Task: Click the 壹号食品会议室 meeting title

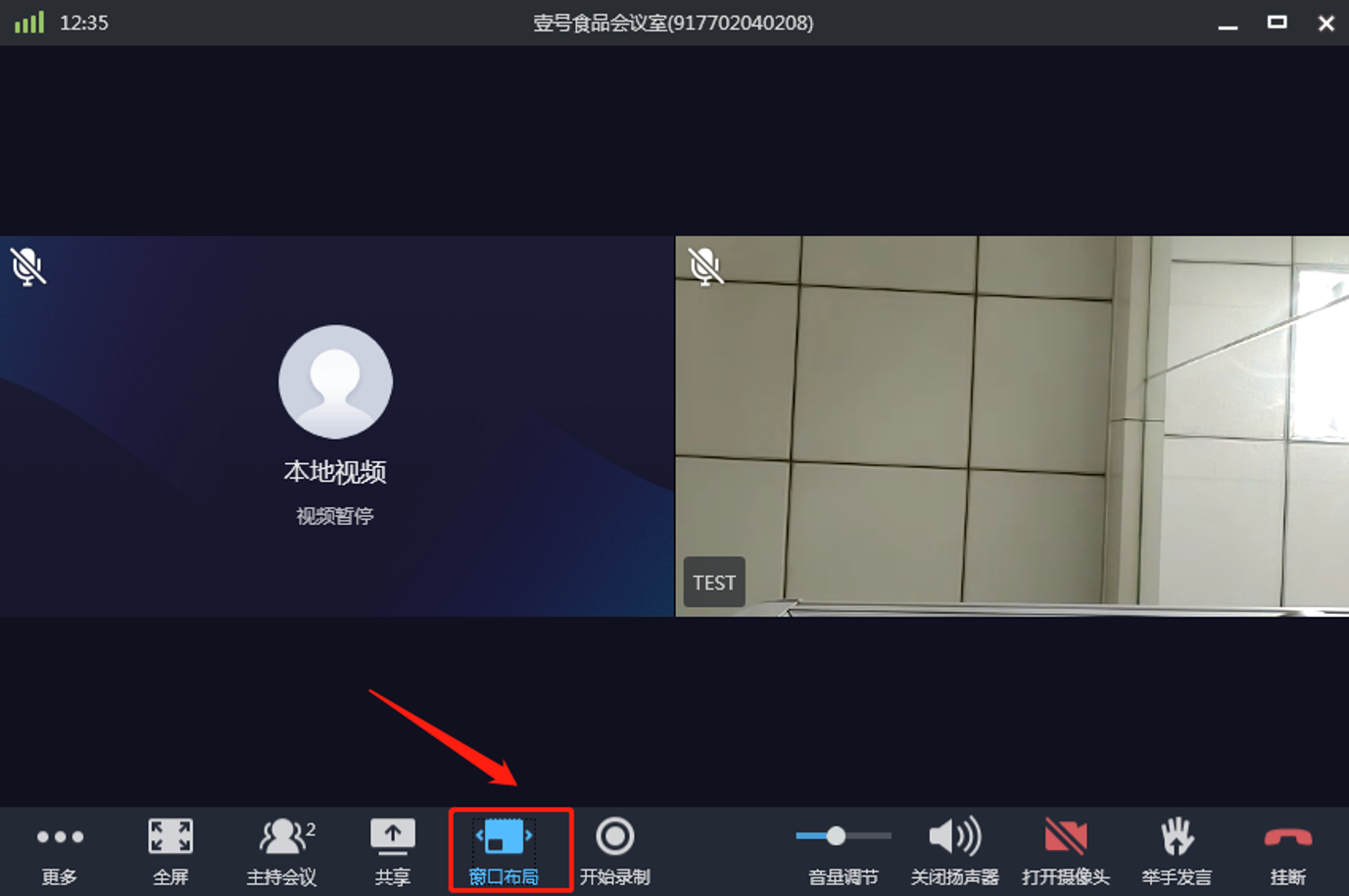Action: click(673, 23)
